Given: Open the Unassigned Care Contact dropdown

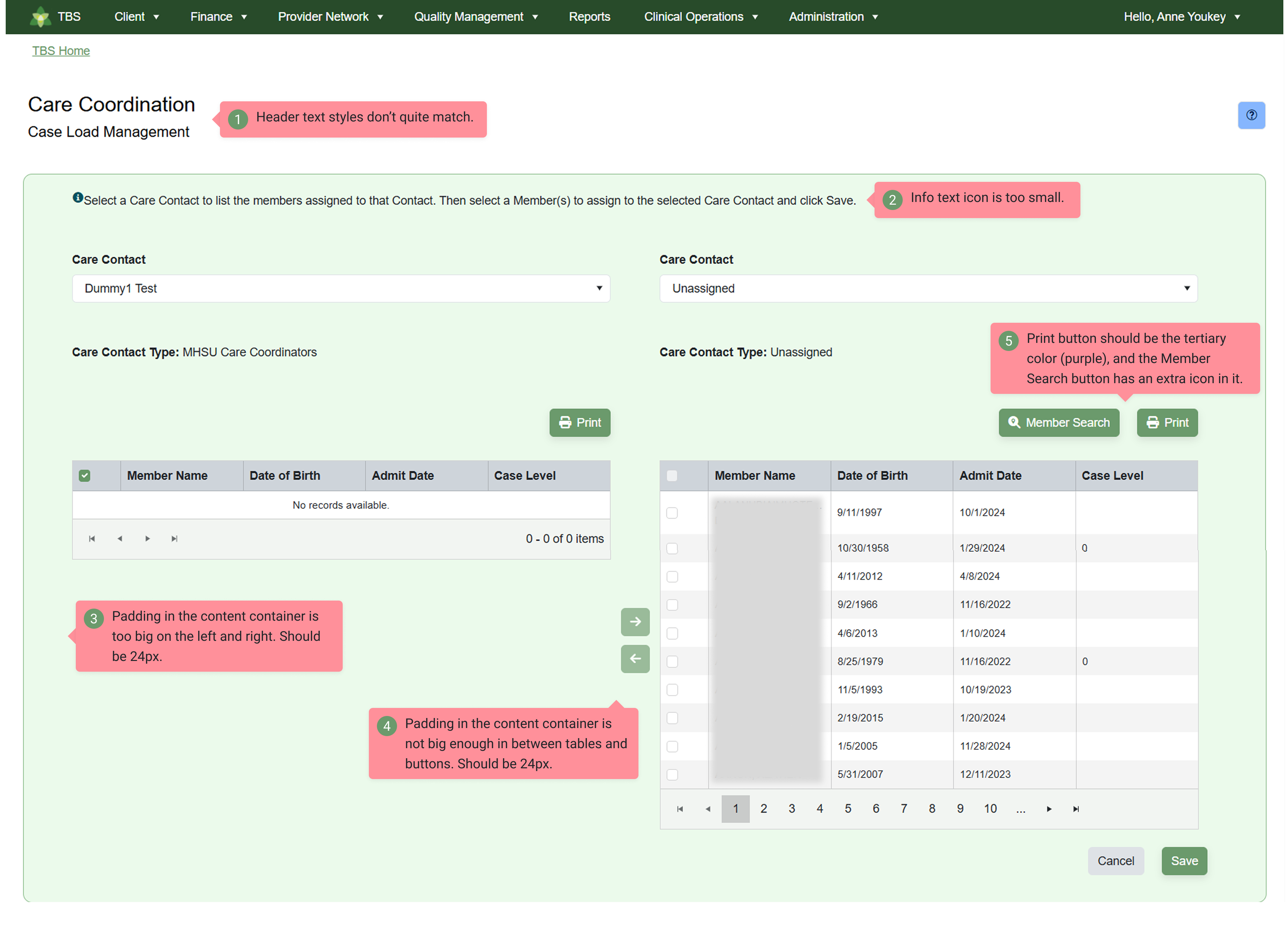Looking at the screenshot, I should click(x=929, y=289).
